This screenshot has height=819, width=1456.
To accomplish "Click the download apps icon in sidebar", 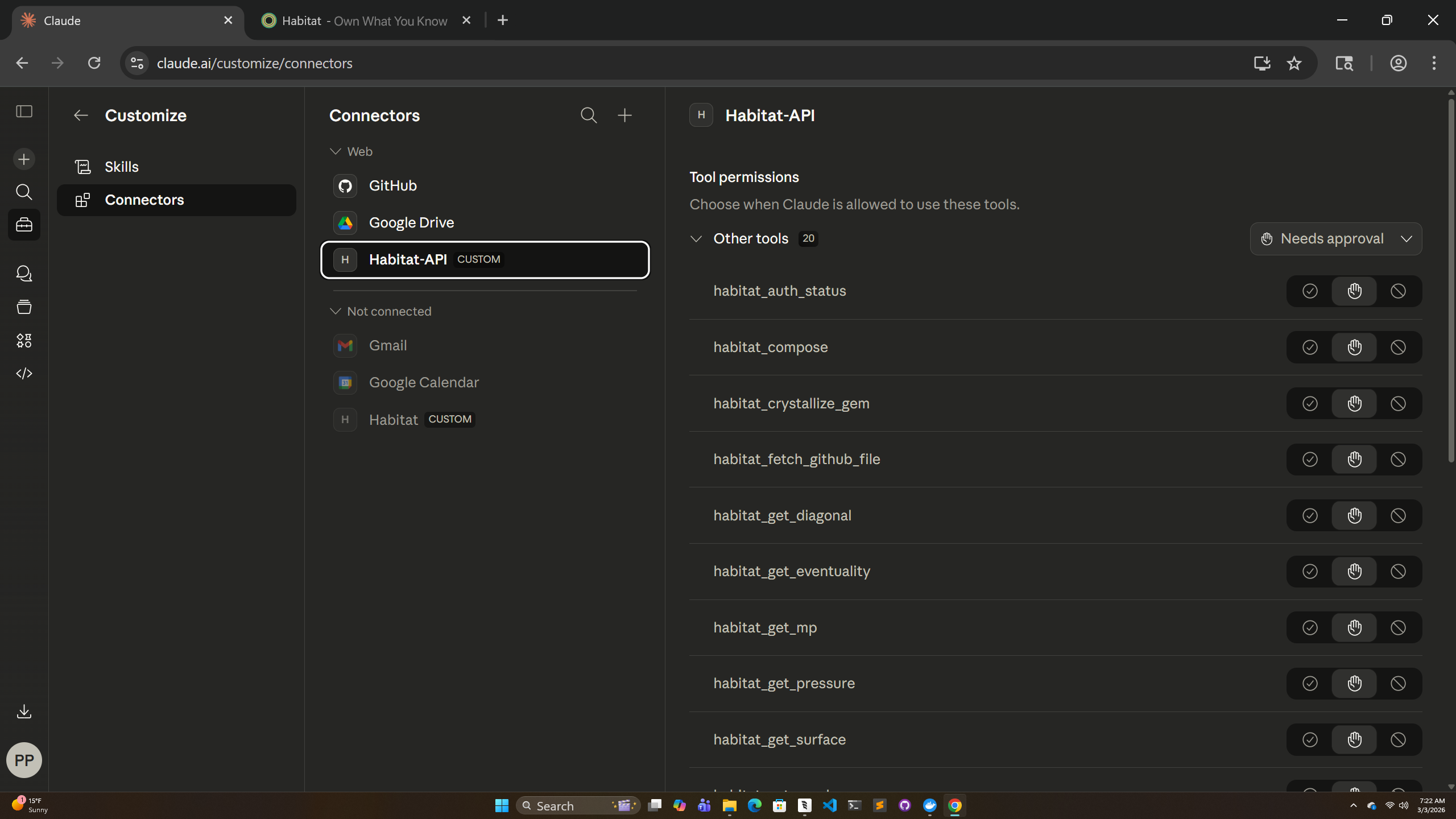I will tap(24, 712).
